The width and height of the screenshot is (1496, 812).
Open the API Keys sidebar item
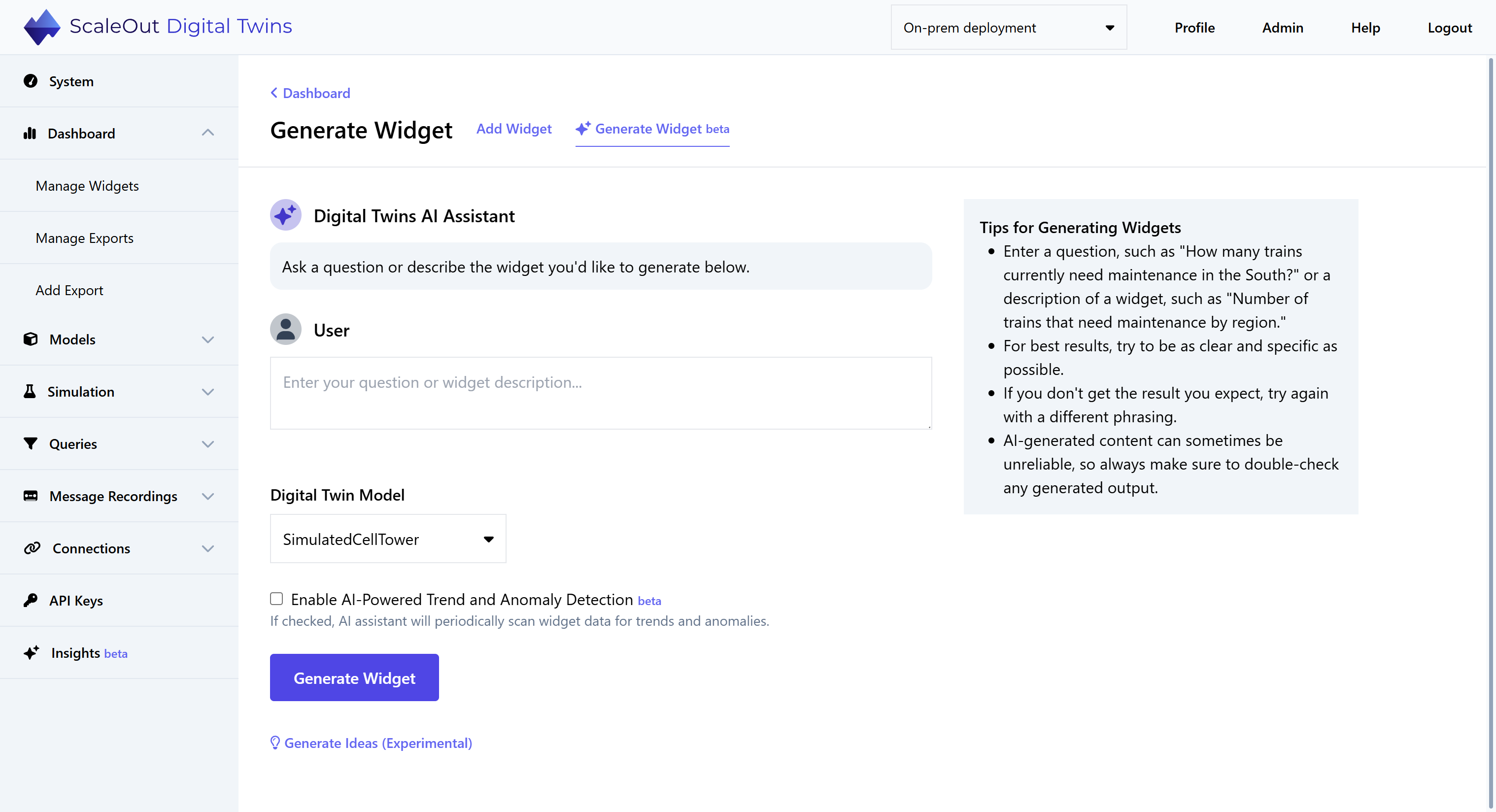click(119, 600)
